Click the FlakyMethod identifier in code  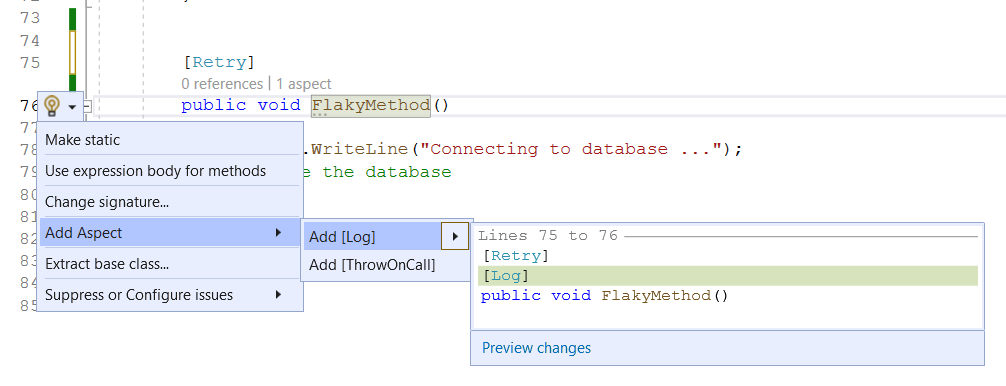371,105
